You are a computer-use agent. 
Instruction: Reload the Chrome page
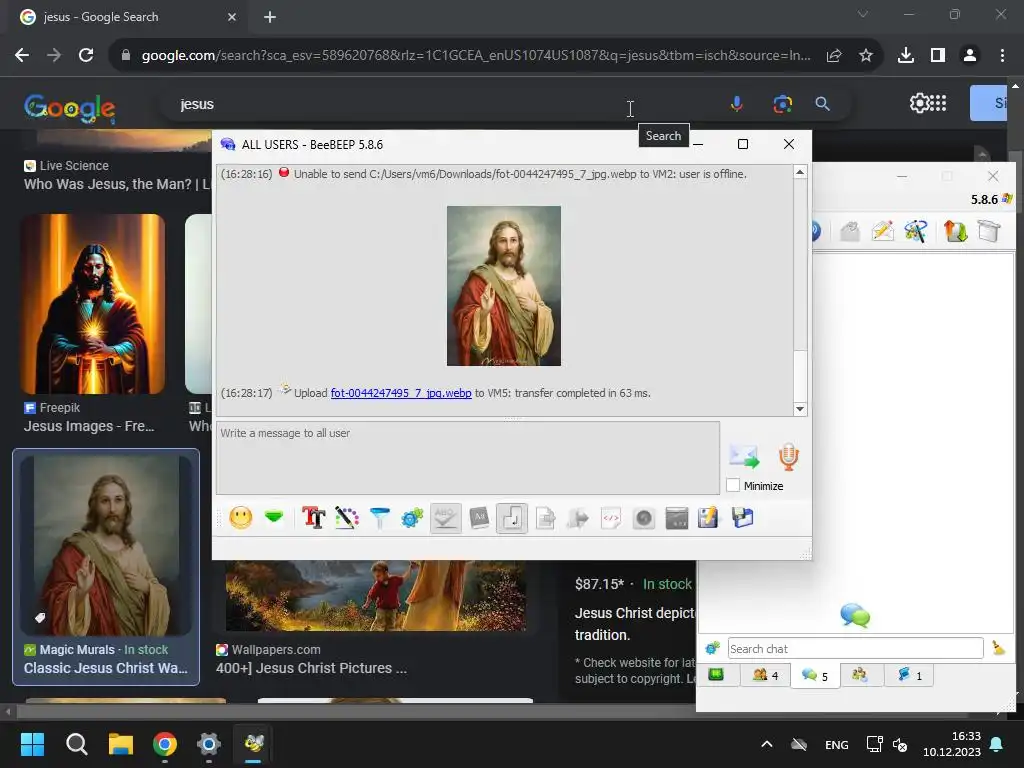click(86, 56)
